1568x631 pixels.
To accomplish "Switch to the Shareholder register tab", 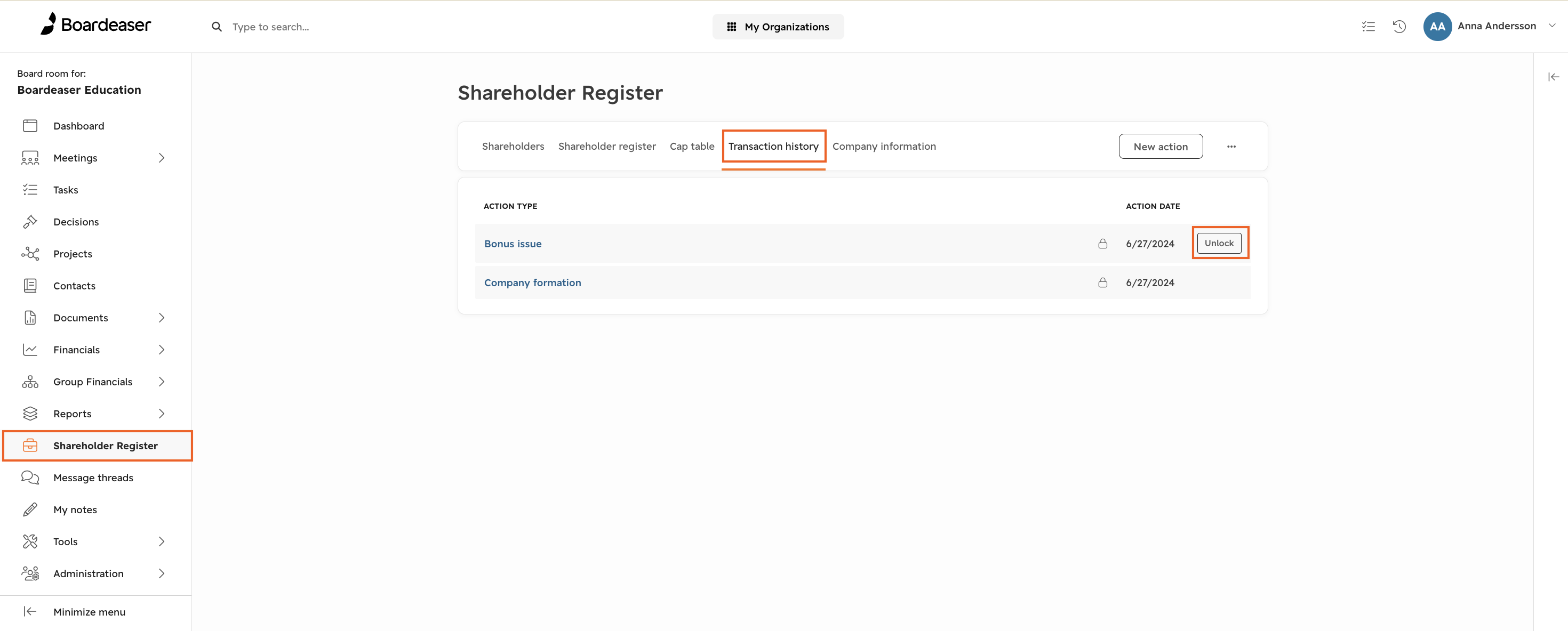I will click(x=606, y=146).
